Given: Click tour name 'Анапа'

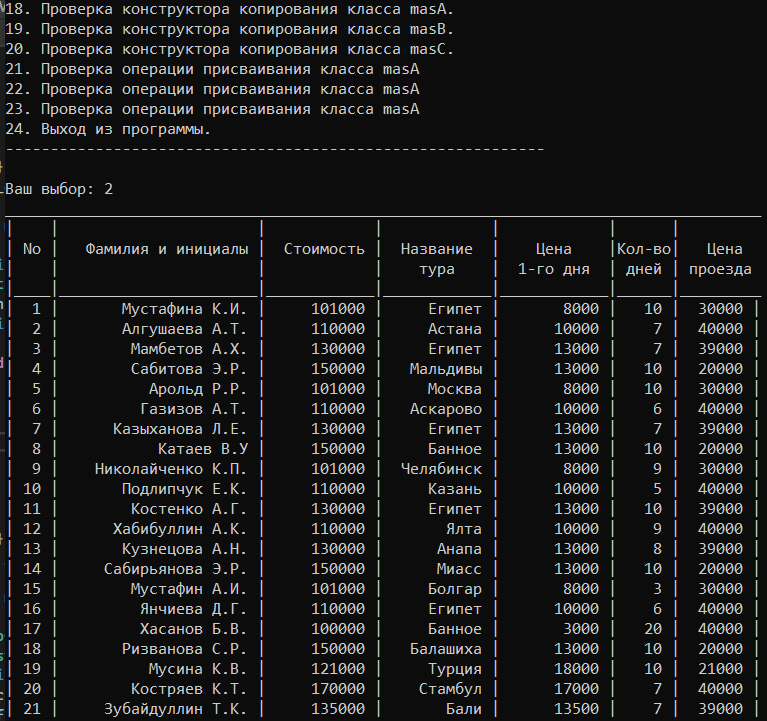Looking at the screenshot, I should coord(460,550).
